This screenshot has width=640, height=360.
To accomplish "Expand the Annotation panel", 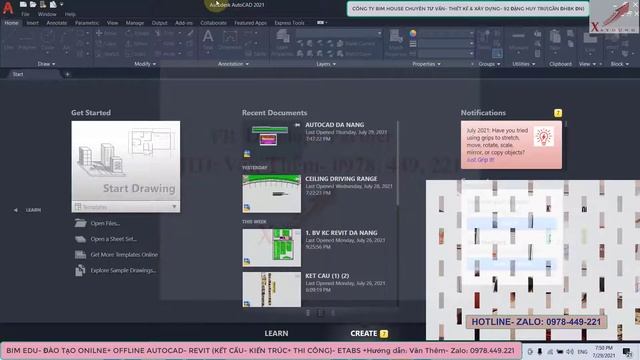I will coord(233,64).
